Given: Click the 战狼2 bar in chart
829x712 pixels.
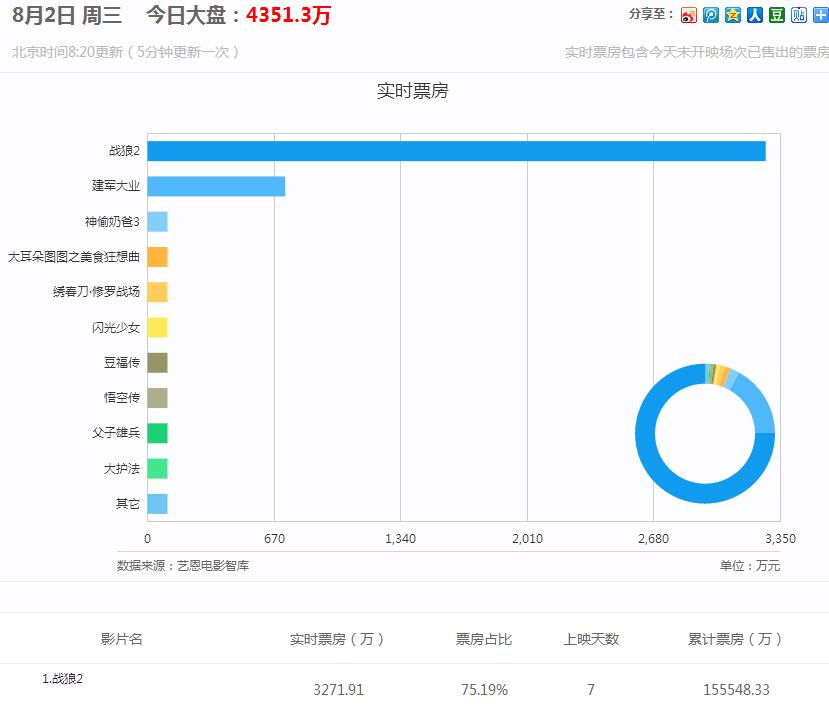Looking at the screenshot, I should (x=456, y=151).
